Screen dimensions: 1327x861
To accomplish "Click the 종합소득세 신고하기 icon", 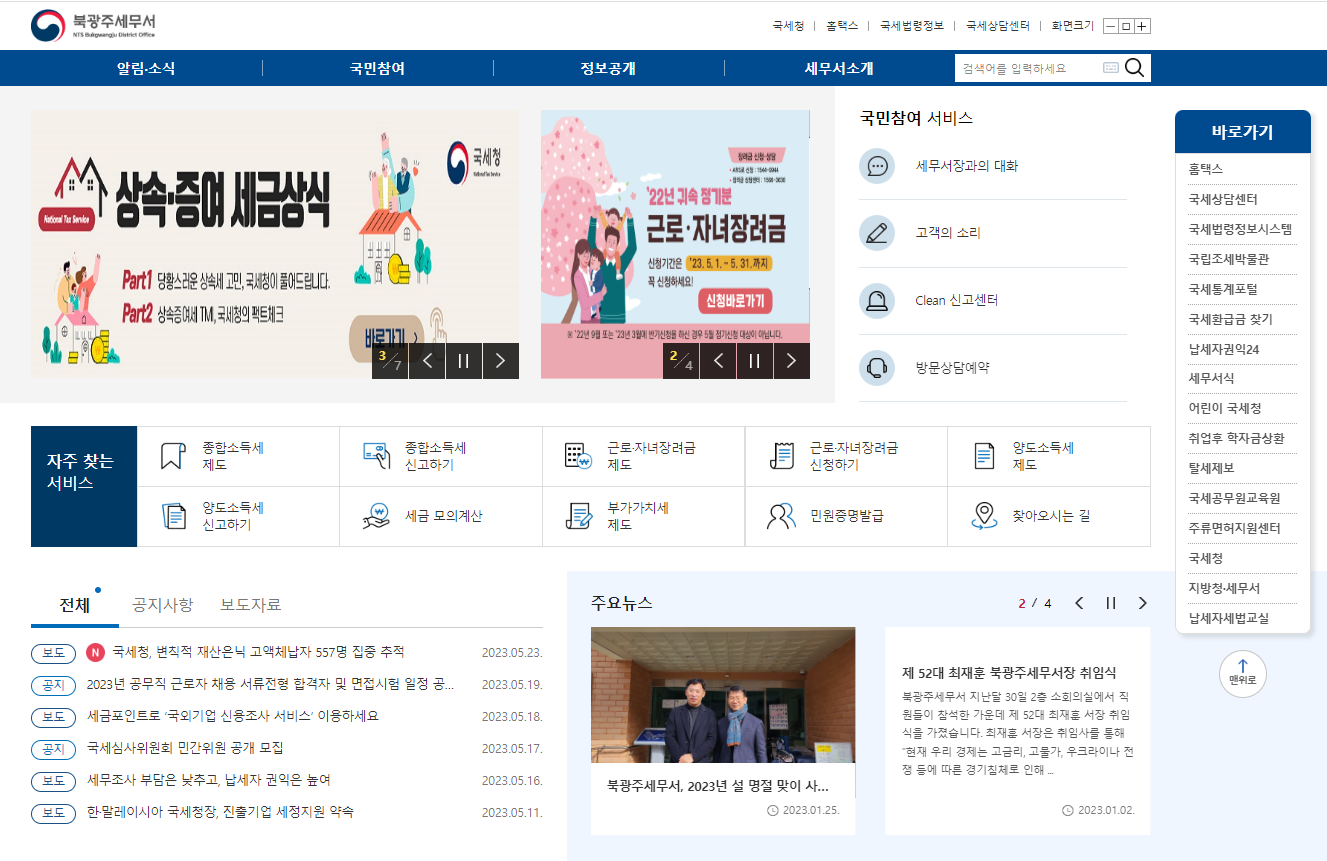I will coord(376,456).
